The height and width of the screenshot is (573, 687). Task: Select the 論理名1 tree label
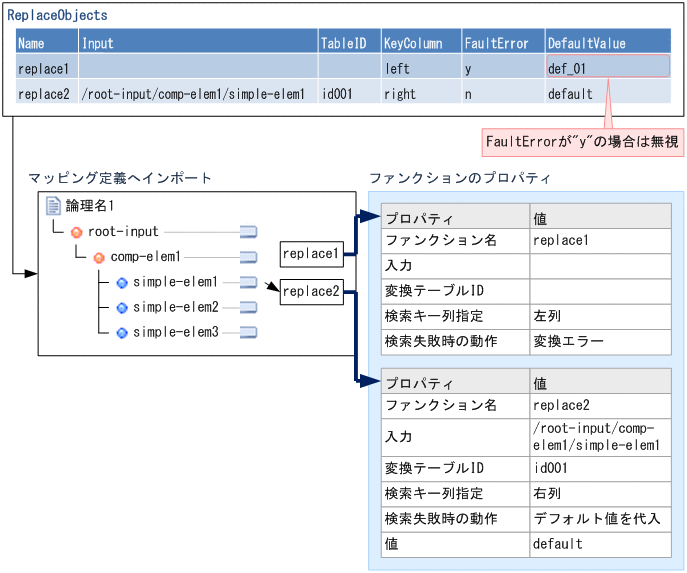pos(90,206)
